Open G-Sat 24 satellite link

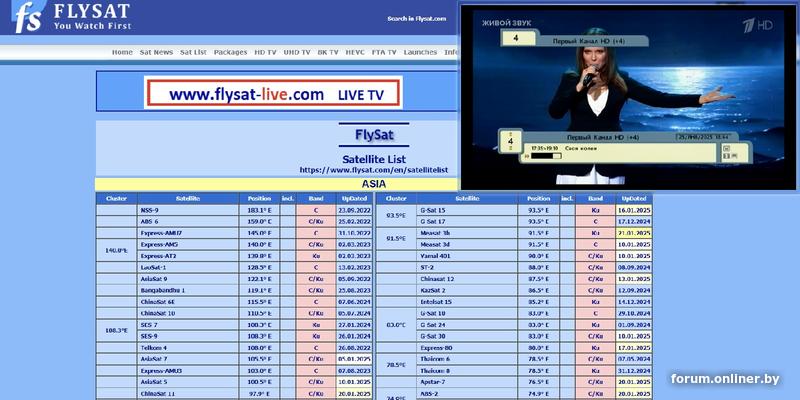tap(433, 325)
